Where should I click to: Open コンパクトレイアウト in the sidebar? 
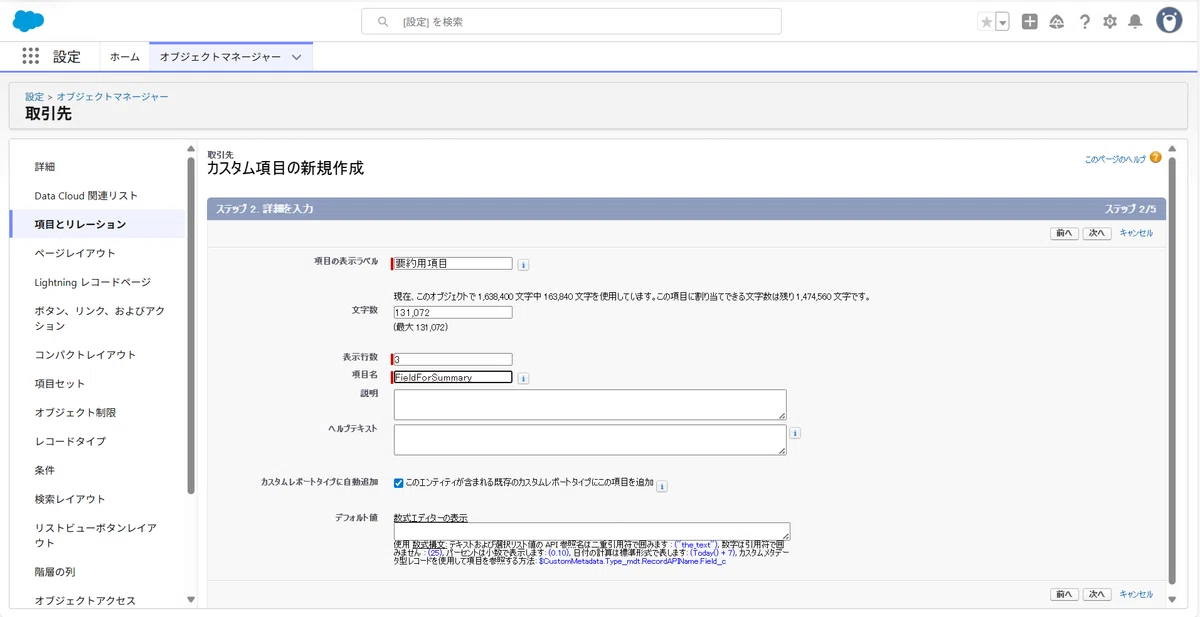[85, 355]
